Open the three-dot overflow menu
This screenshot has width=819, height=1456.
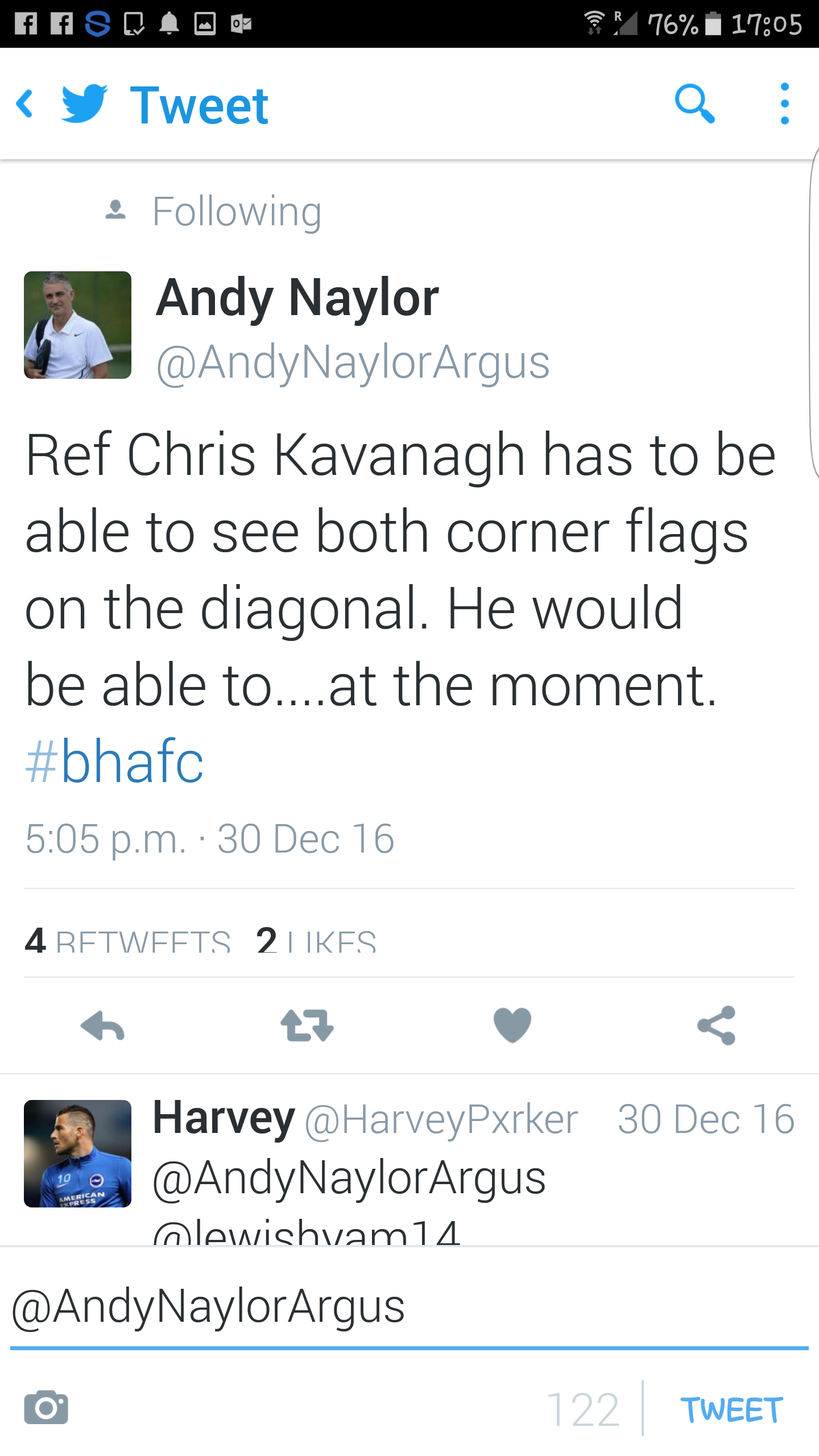pos(785,104)
